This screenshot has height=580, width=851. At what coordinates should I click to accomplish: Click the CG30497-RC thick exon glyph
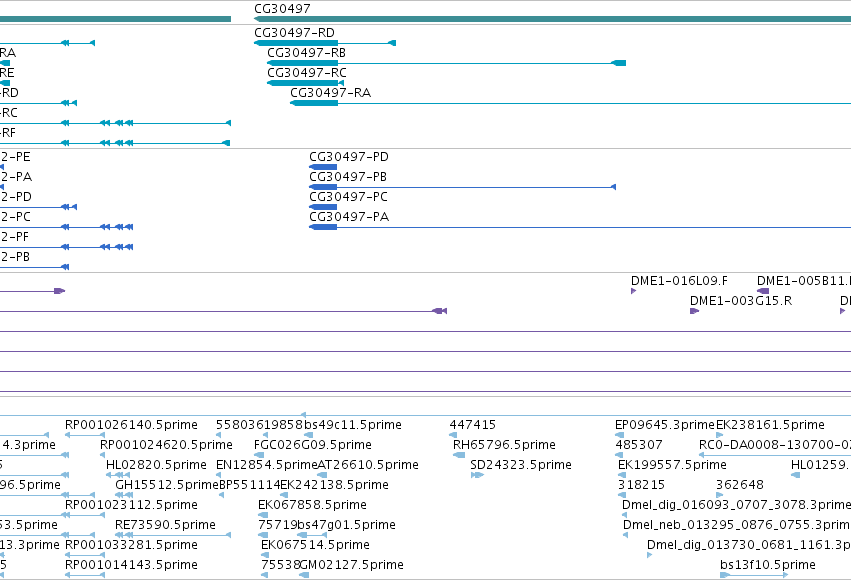tap(303, 83)
